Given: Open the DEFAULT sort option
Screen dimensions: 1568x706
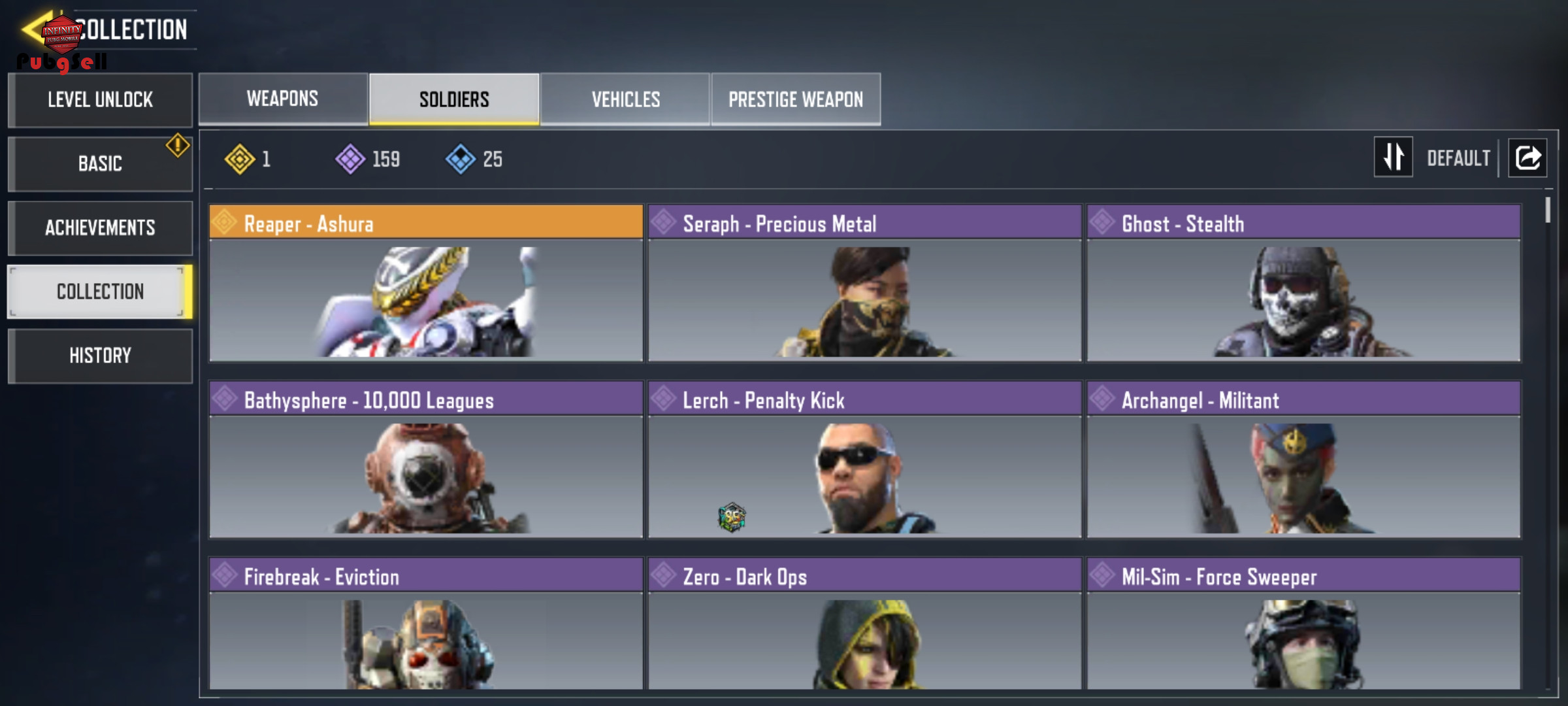Looking at the screenshot, I should 1458,158.
